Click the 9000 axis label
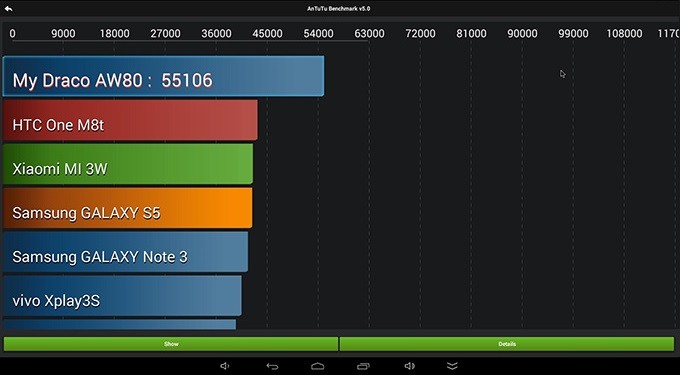 click(63, 34)
